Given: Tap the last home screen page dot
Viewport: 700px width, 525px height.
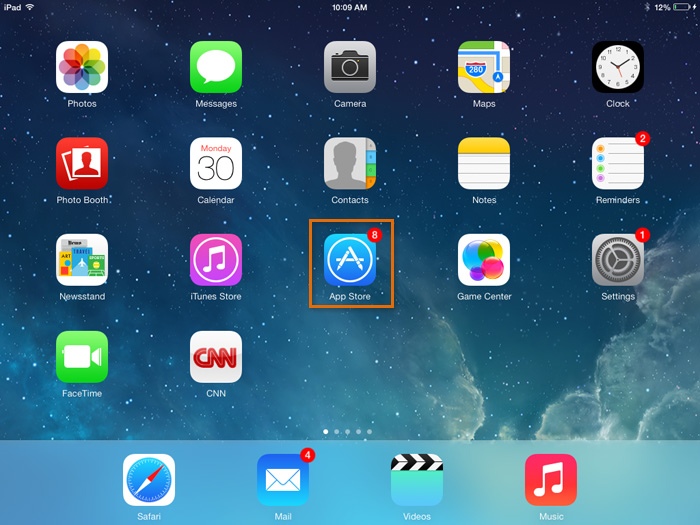Looking at the screenshot, I should tap(369, 432).
